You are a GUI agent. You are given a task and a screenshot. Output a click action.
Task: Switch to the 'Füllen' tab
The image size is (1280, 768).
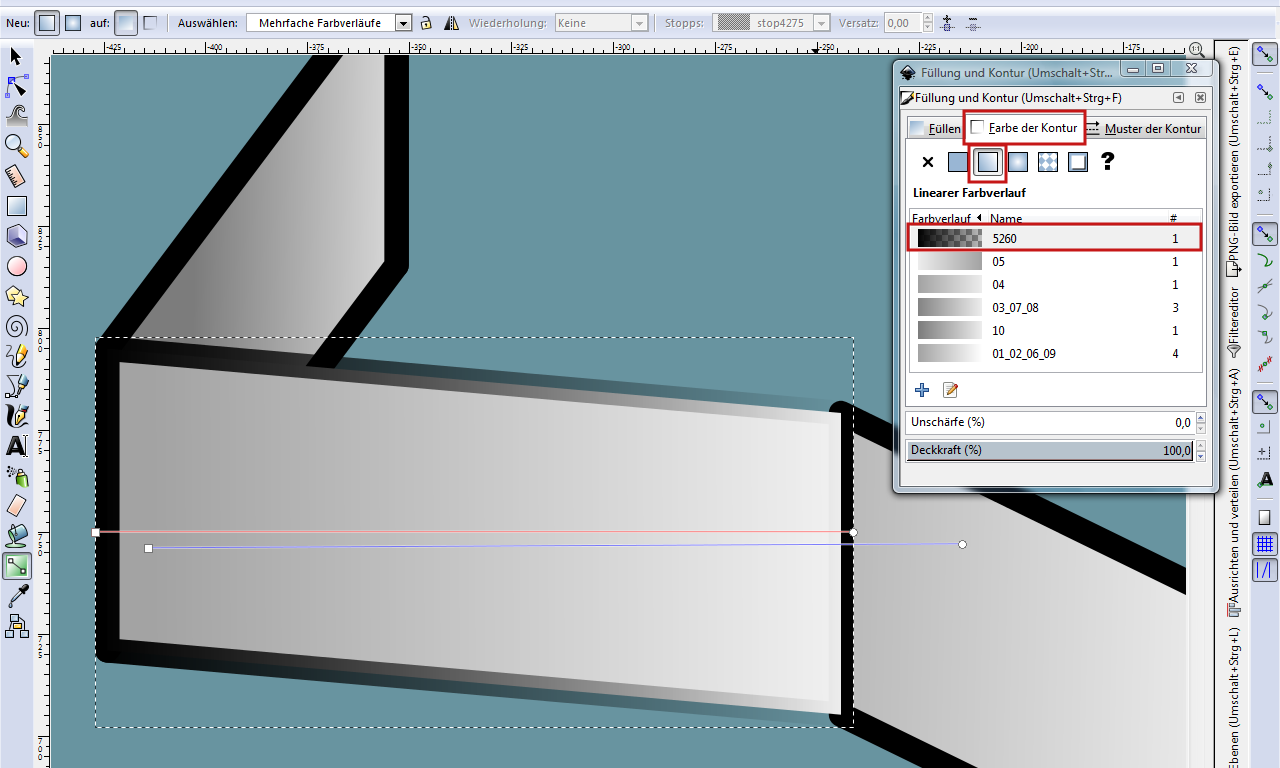[x=934, y=128]
